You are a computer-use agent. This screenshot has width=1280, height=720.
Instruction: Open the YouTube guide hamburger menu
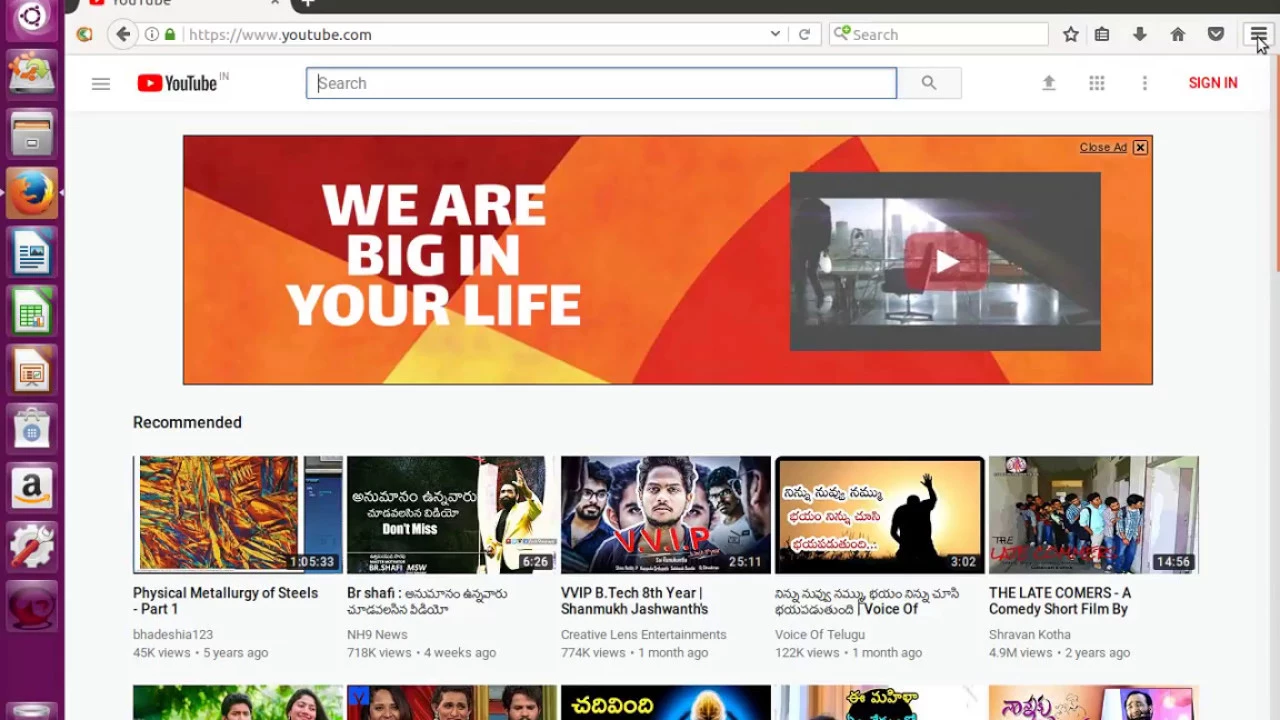(100, 84)
